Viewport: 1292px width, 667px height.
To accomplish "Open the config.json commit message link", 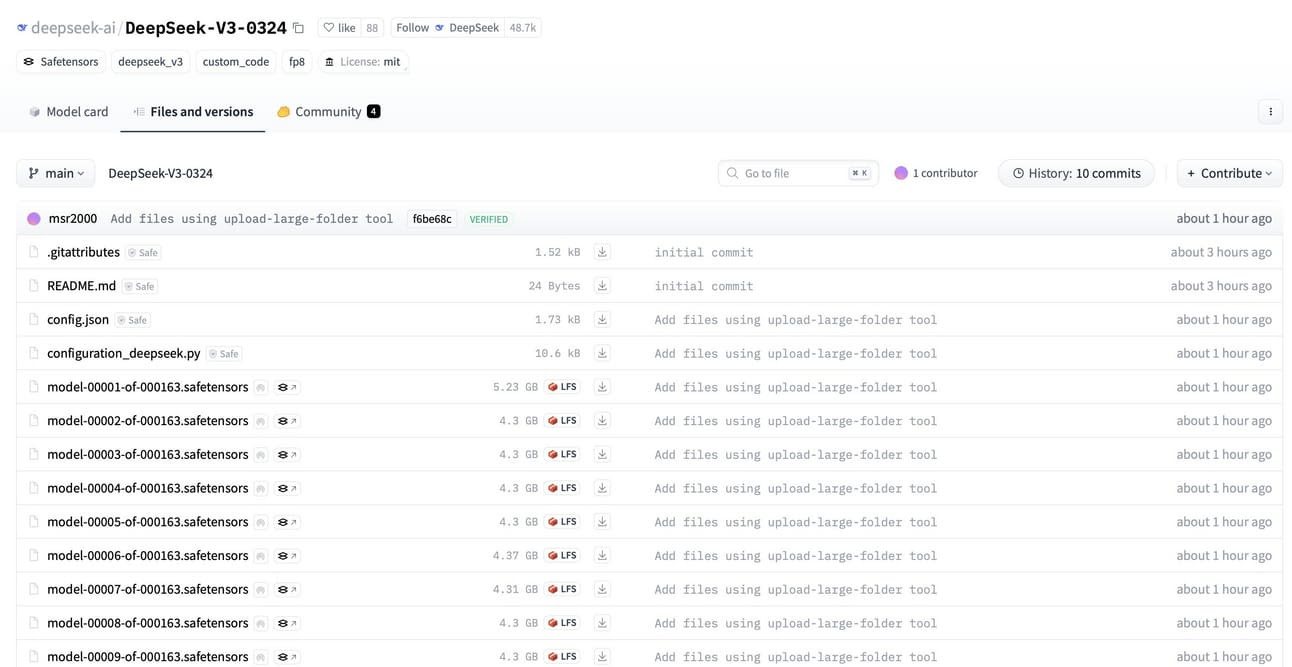I will 796,320.
